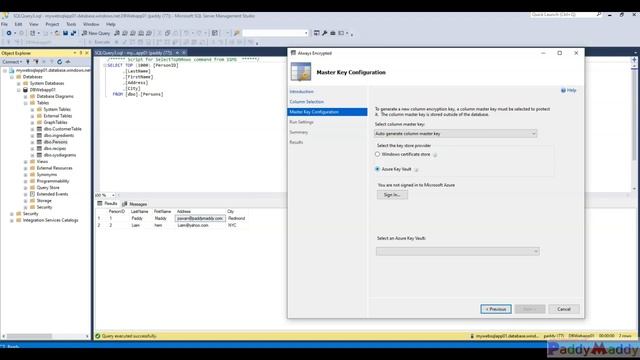Click the info icon next to Azure Key Vault
The width and height of the screenshot is (640, 360).
[x=416, y=169]
